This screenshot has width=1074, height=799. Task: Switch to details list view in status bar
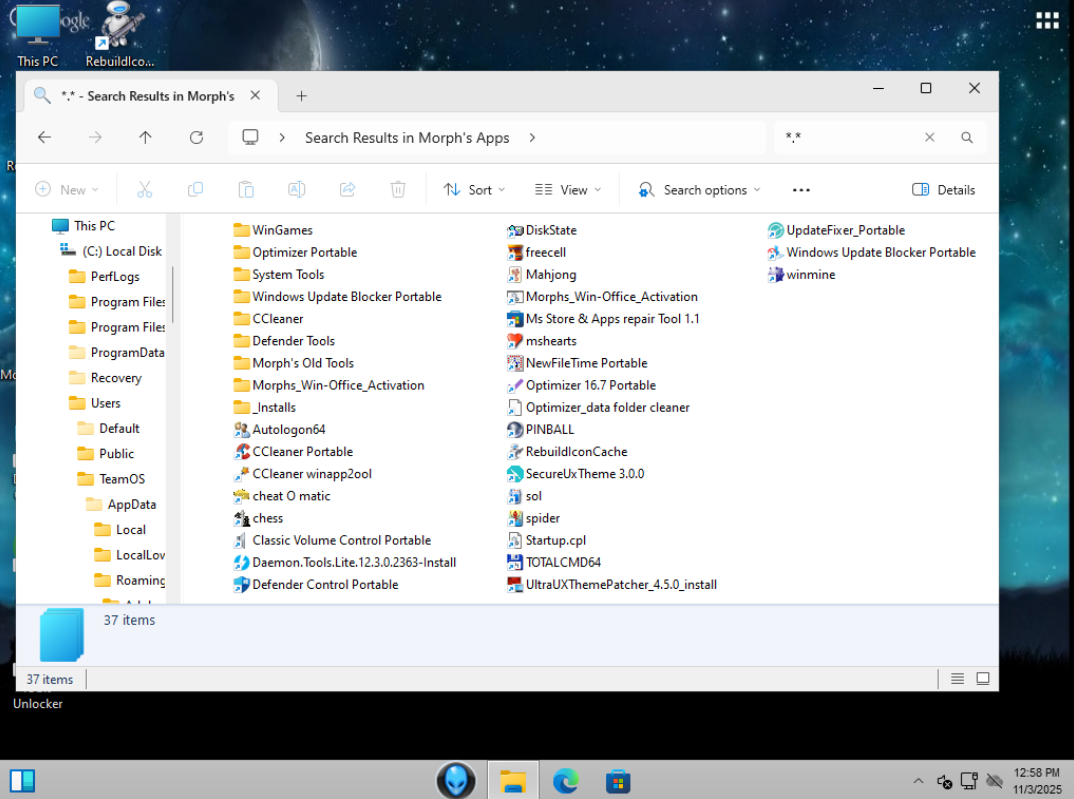(x=957, y=679)
